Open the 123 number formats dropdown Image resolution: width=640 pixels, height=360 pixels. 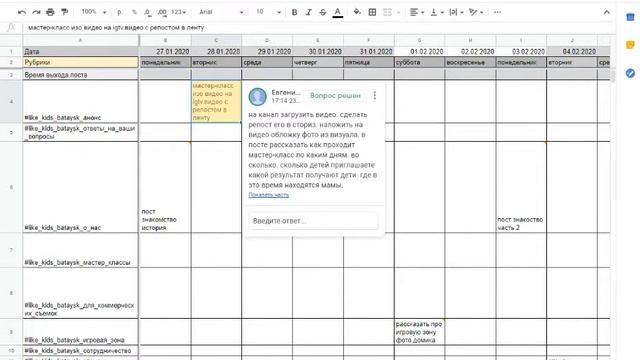[x=178, y=12]
